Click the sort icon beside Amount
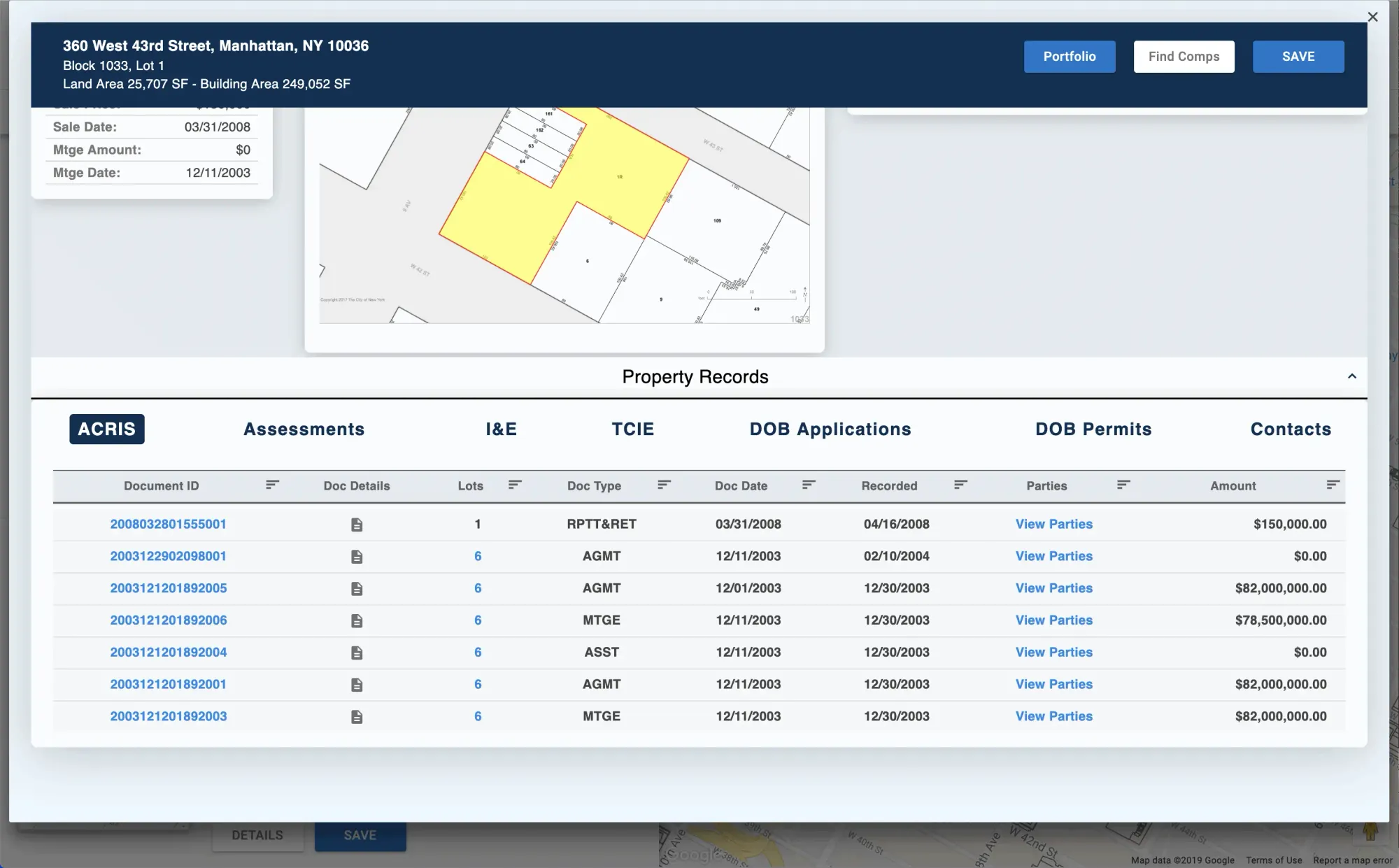 1333,485
